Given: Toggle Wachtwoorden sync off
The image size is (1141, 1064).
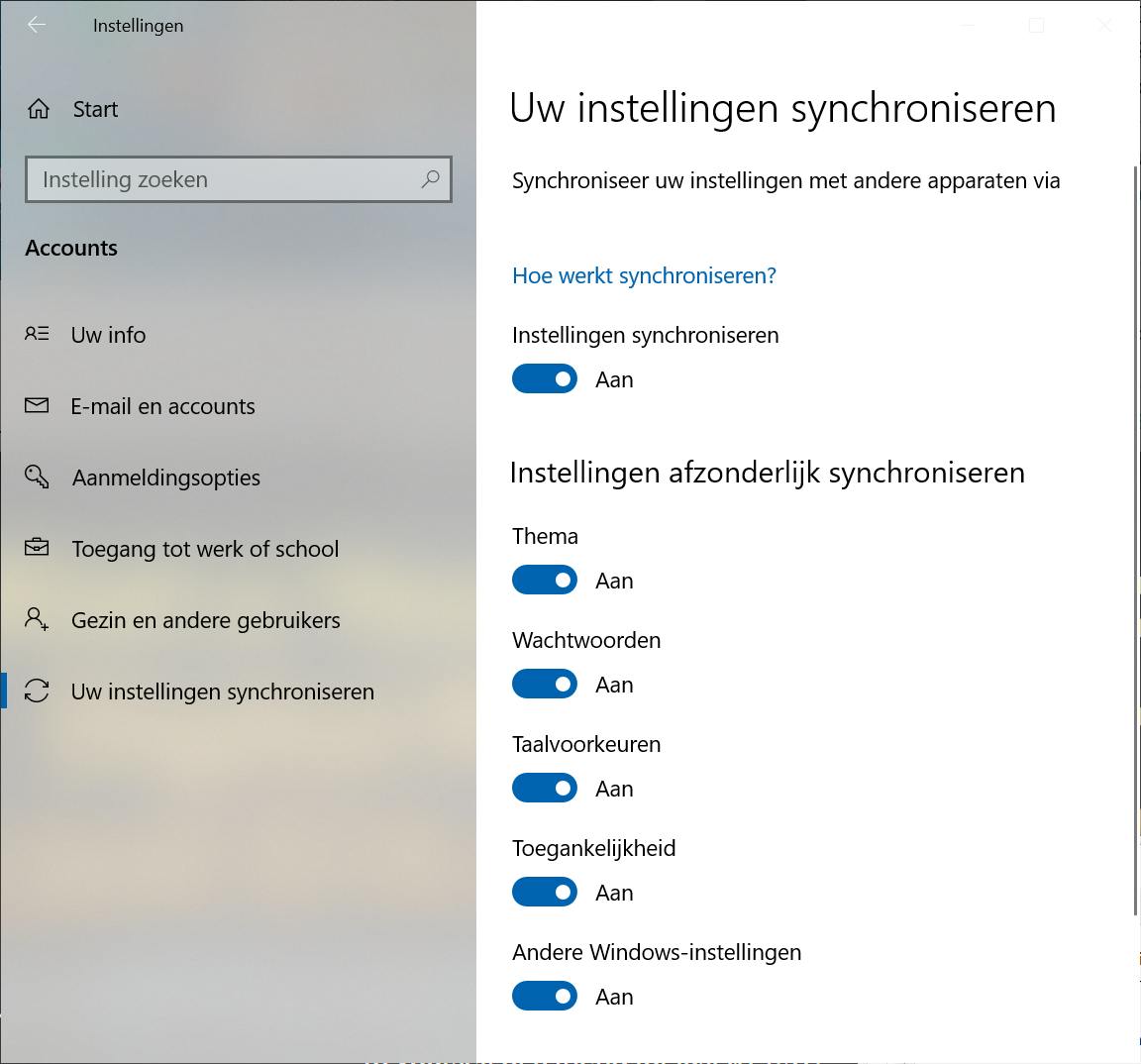Looking at the screenshot, I should pyautogui.click(x=545, y=684).
